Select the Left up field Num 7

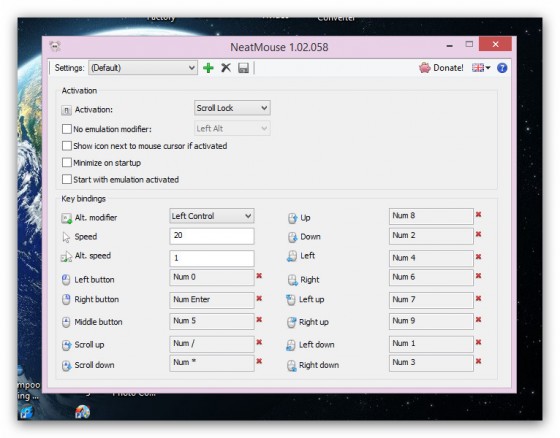point(431,300)
